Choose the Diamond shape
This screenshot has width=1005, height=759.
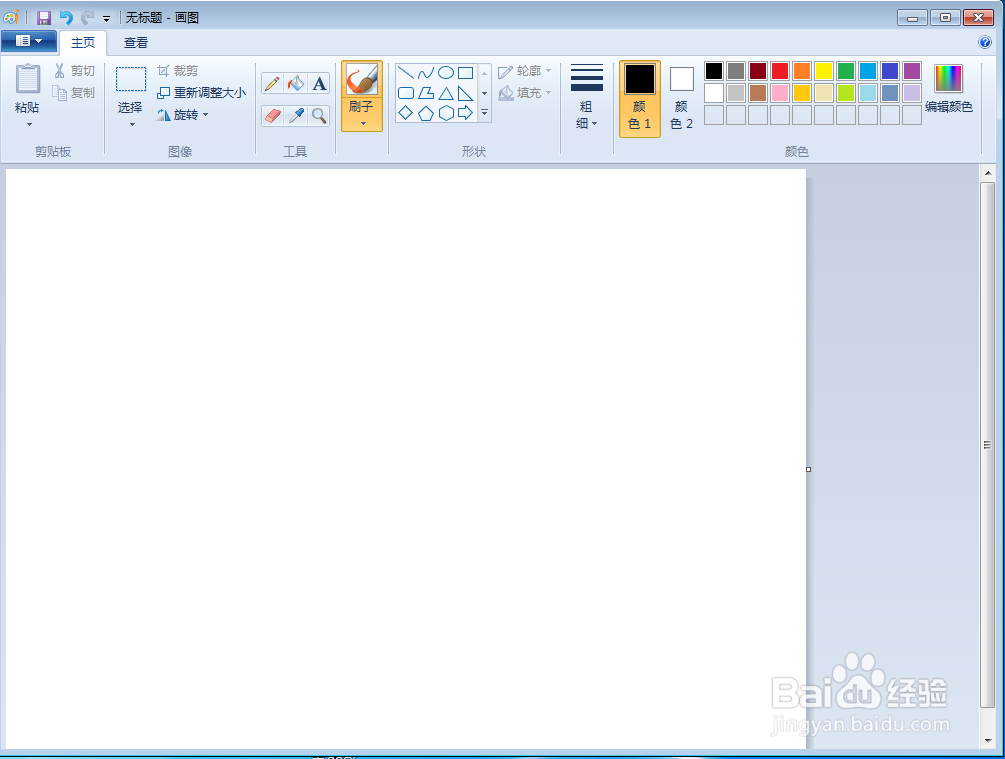(x=406, y=113)
